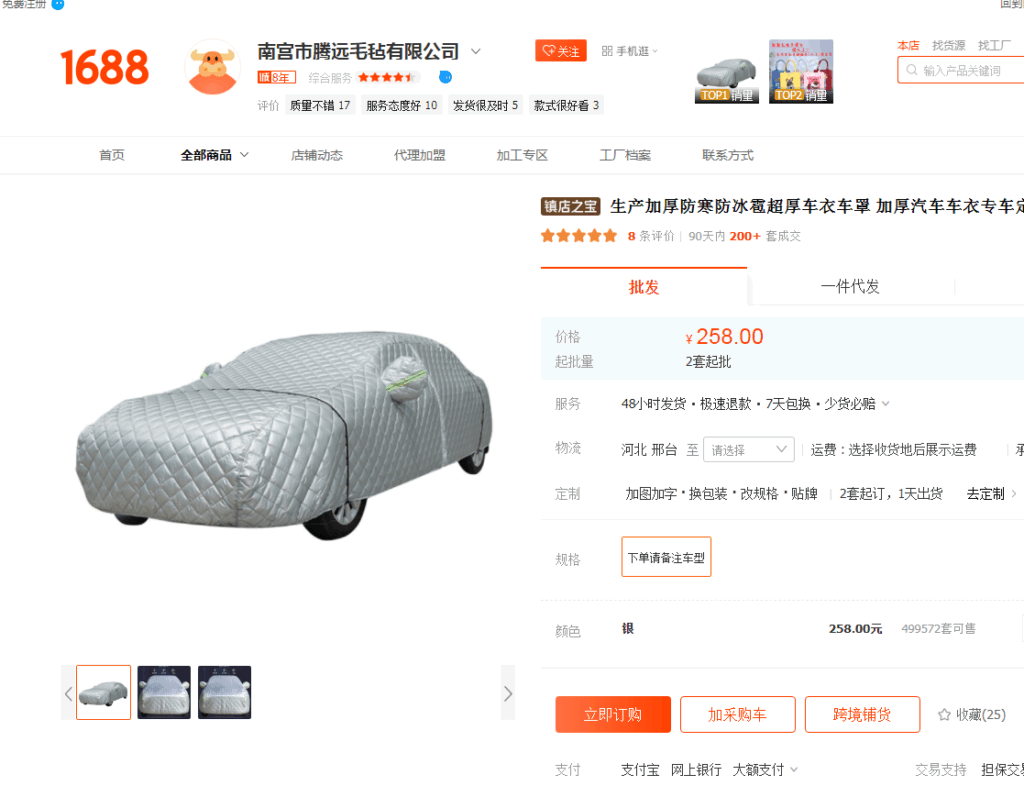Image resolution: width=1024 pixels, height=797 pixels.
Task: Follow the store with the 关注 heart button
Action: coord(561,51)
